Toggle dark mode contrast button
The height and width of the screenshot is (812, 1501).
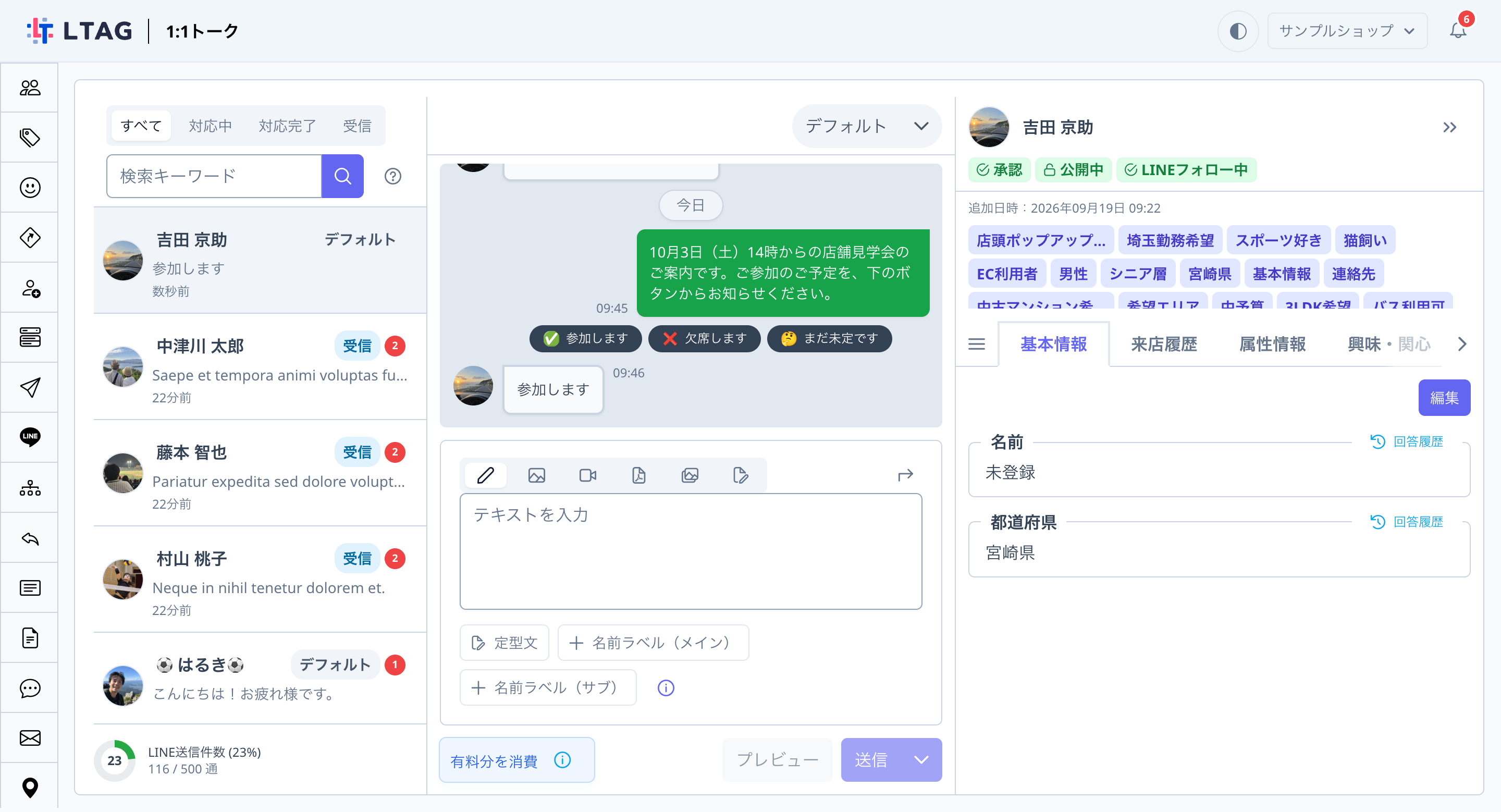coord(1238,31)
